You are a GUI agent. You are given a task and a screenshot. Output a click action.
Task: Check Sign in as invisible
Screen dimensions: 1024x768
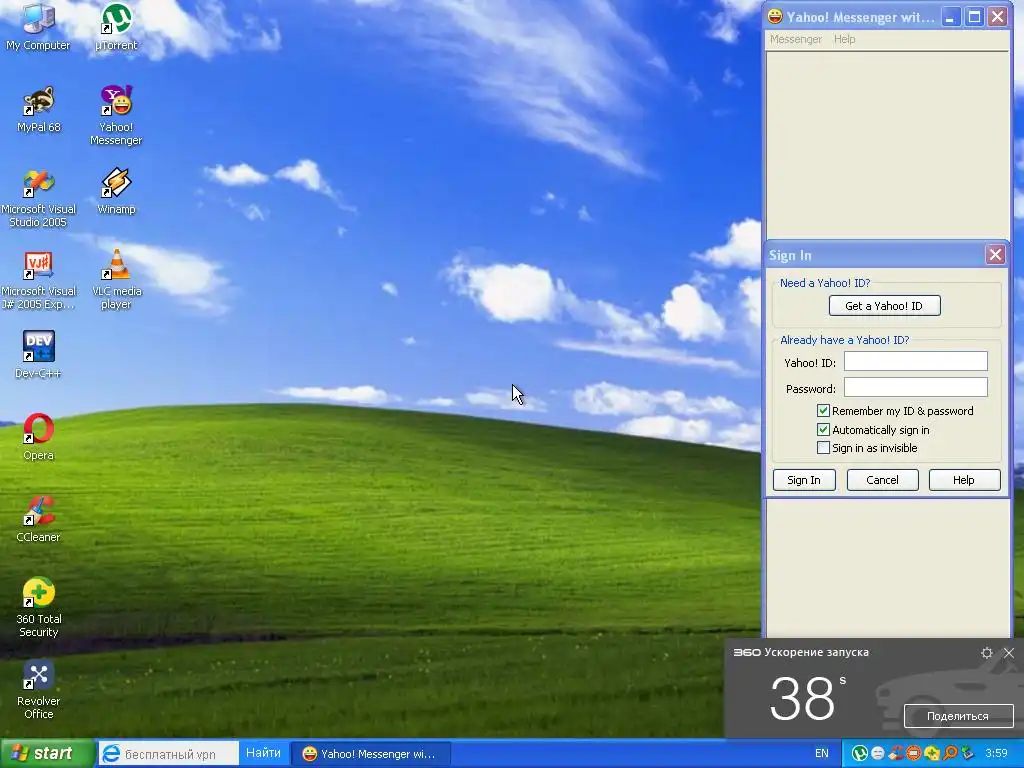[x=824, y=448]
